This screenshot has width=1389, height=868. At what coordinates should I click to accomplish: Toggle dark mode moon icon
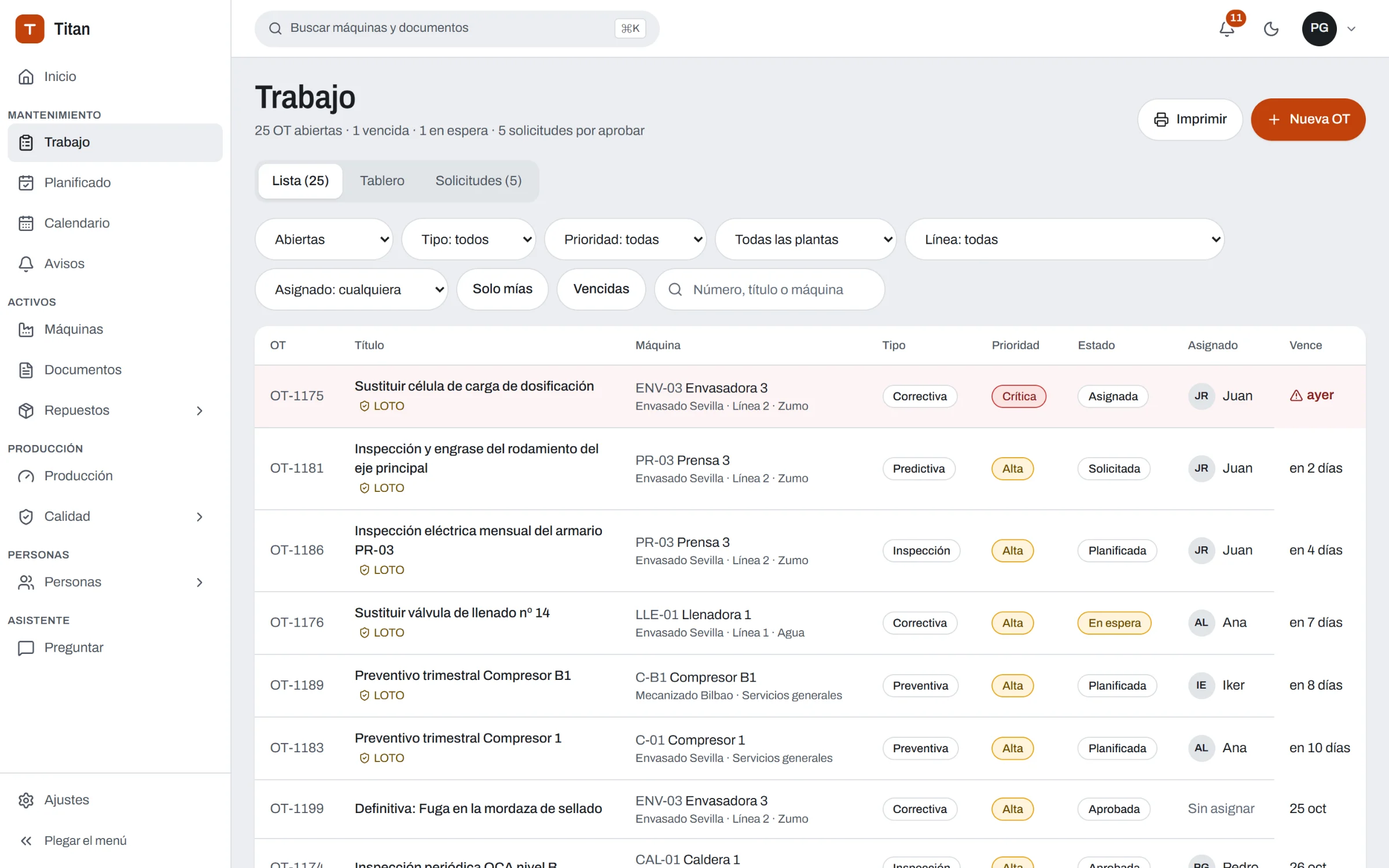1271,28
